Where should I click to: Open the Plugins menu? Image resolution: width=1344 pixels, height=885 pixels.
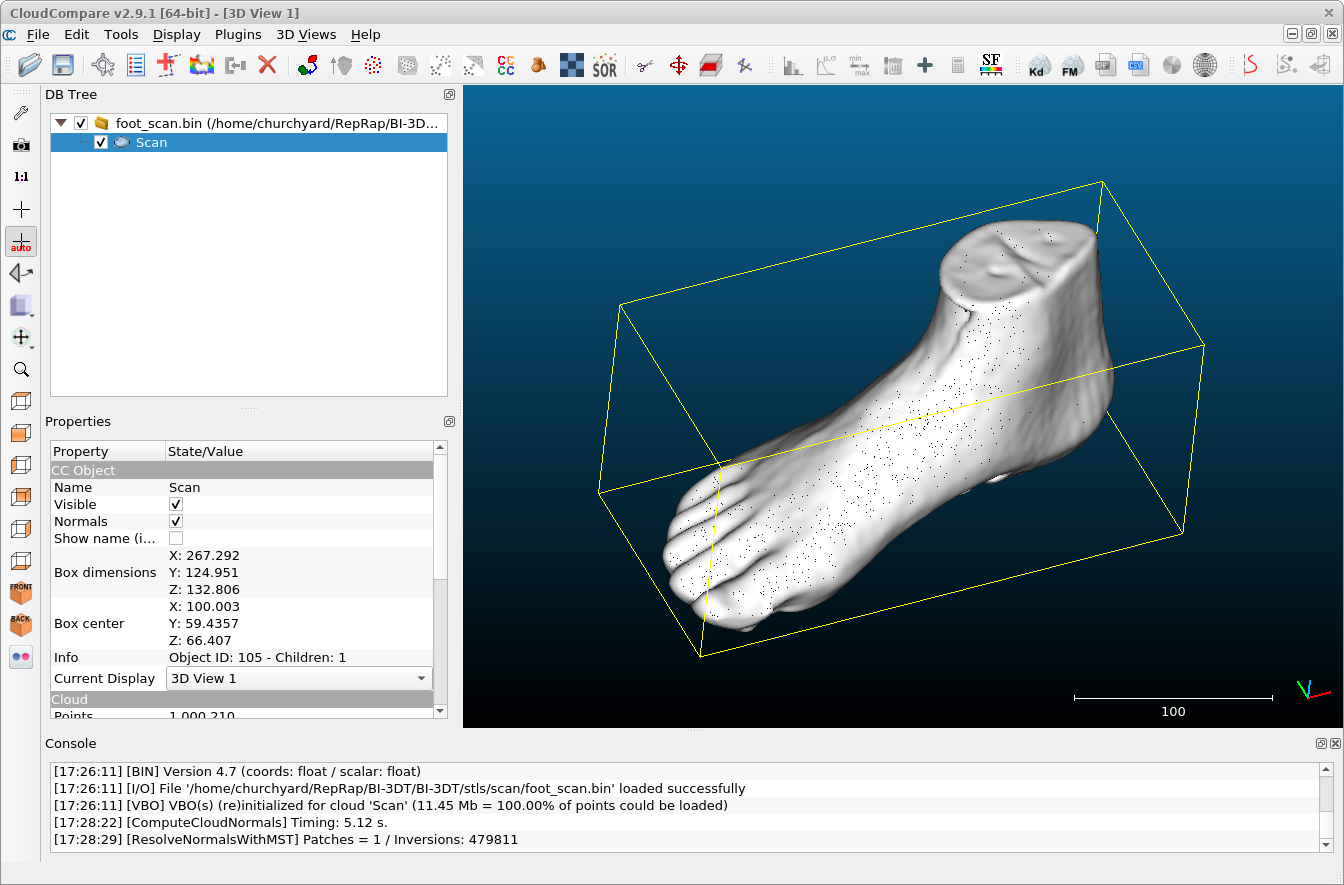tap(238, 34)
